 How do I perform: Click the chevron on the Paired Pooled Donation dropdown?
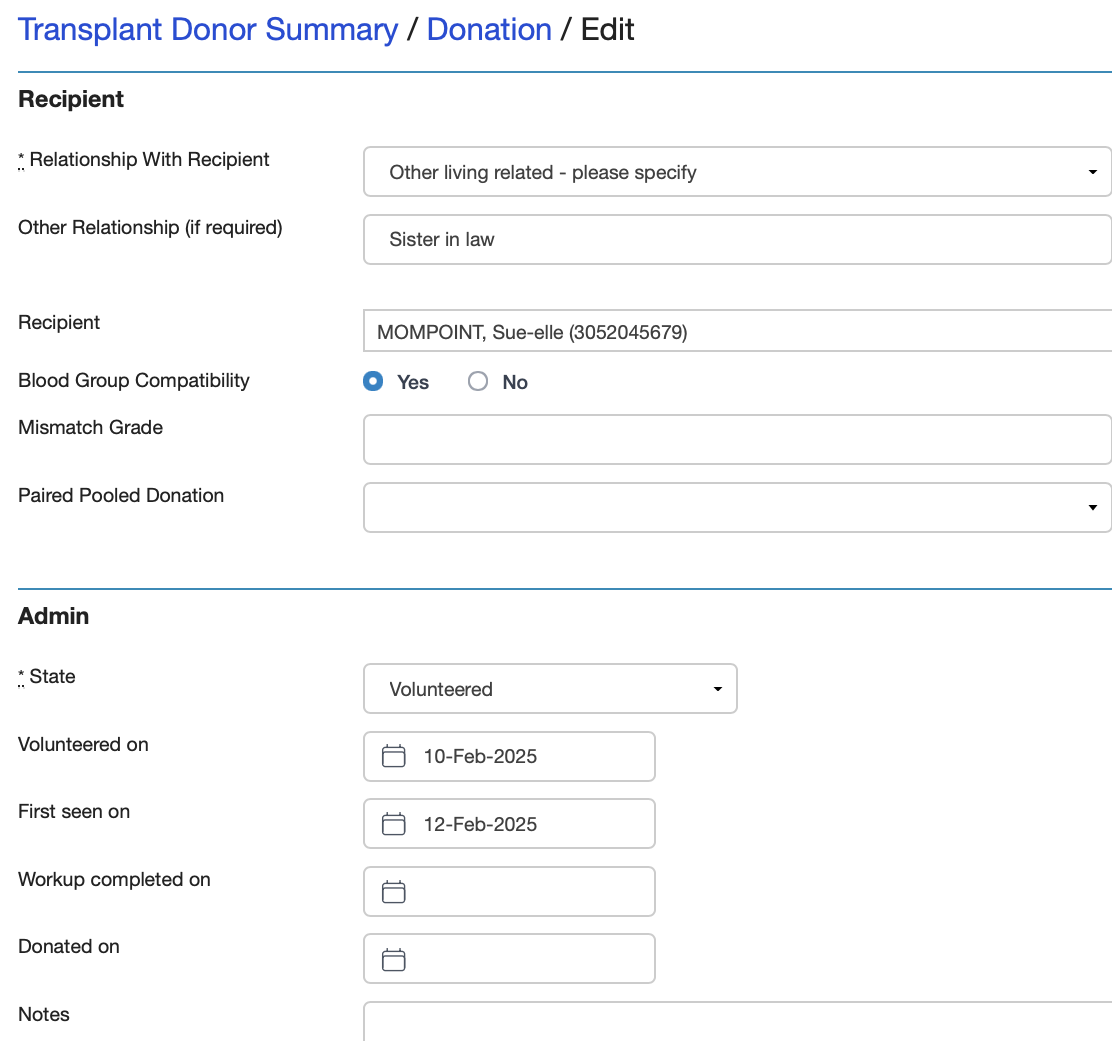1092,507
